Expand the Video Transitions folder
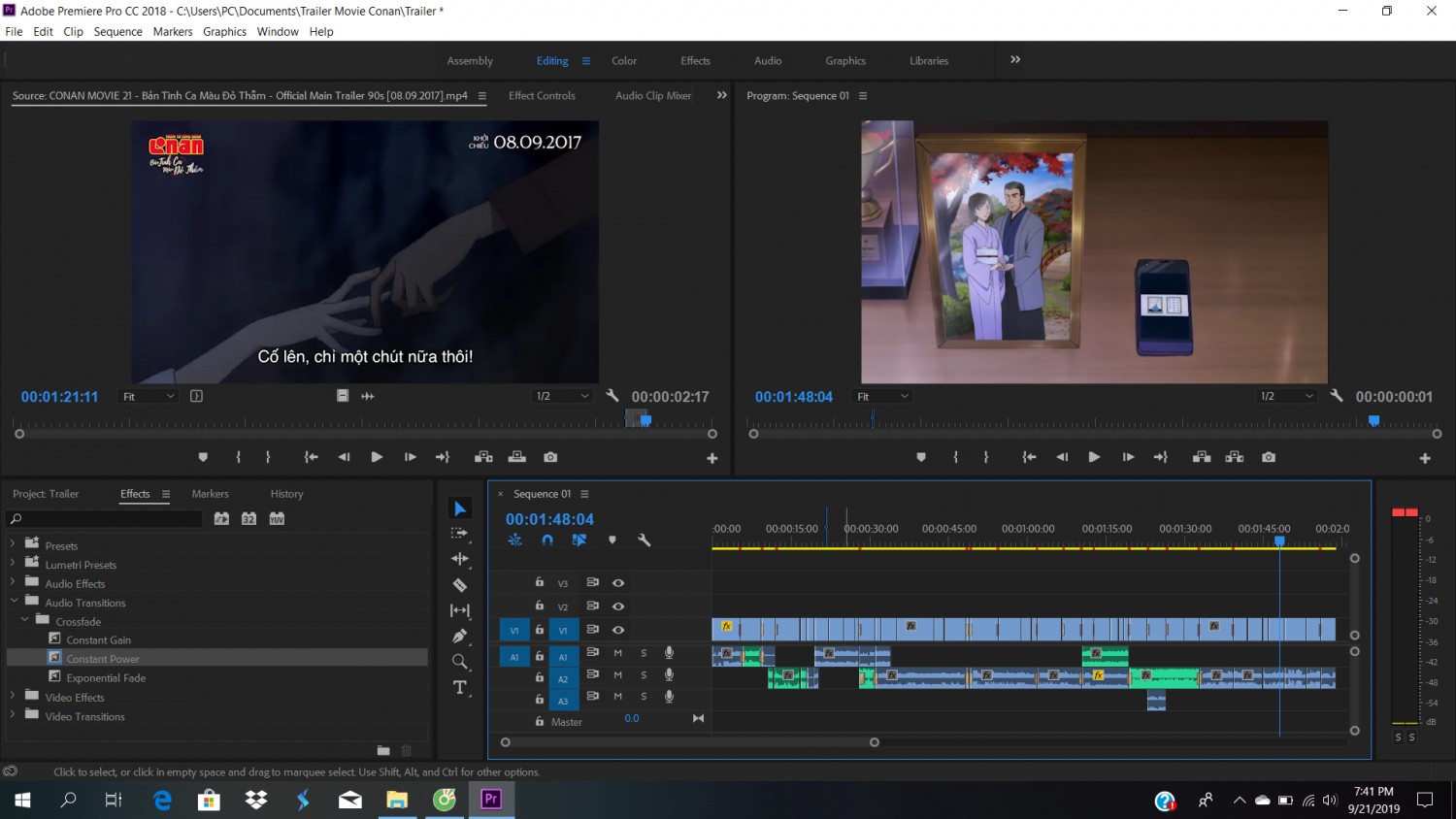 [13, 716]
